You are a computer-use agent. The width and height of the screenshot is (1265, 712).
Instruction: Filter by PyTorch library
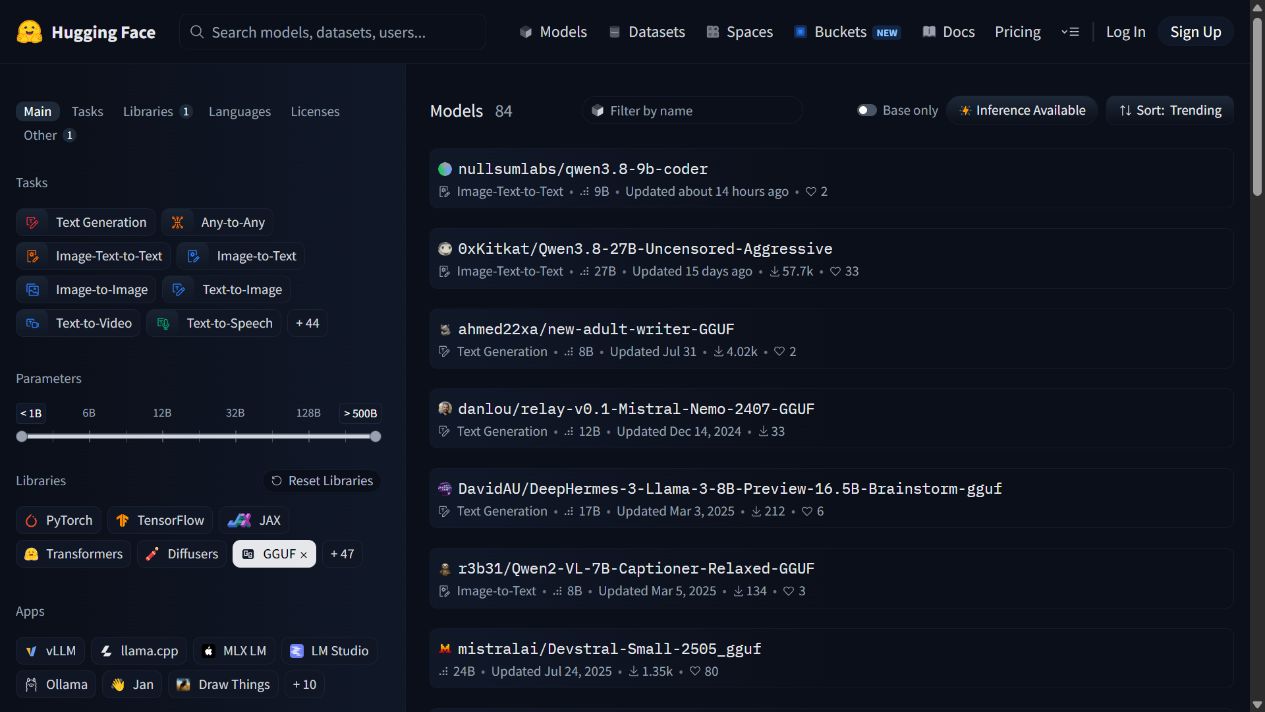59,520
